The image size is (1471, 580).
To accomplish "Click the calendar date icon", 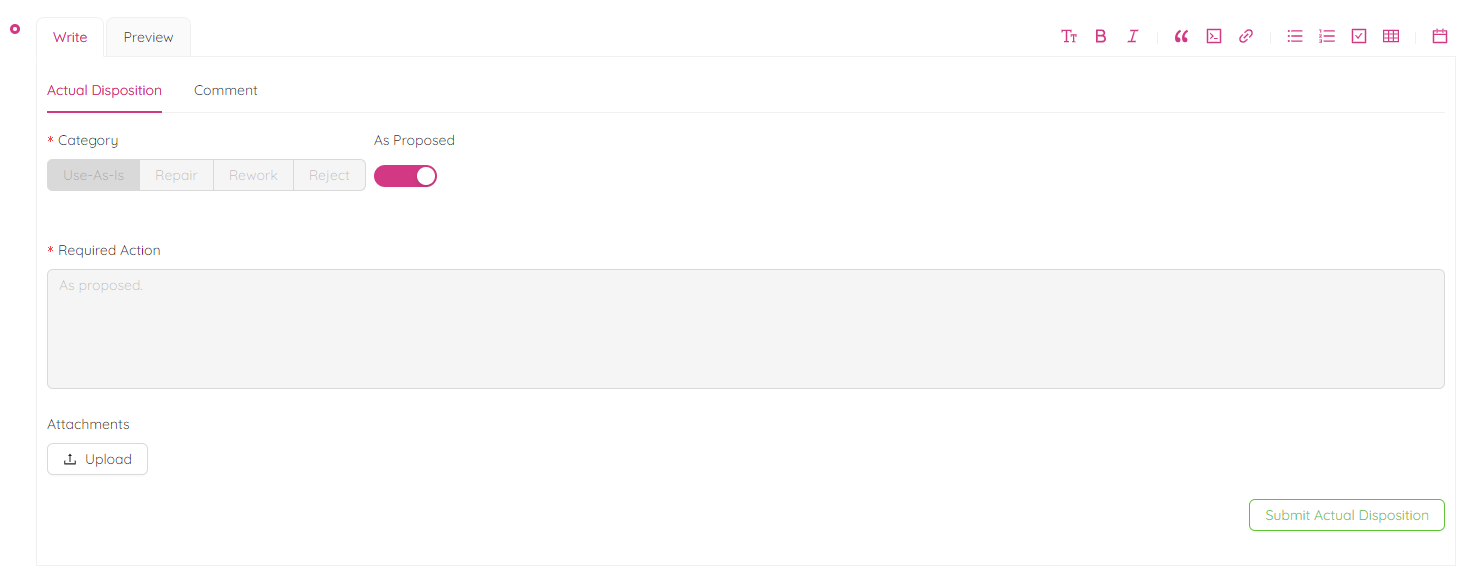I will point(1440,37).
